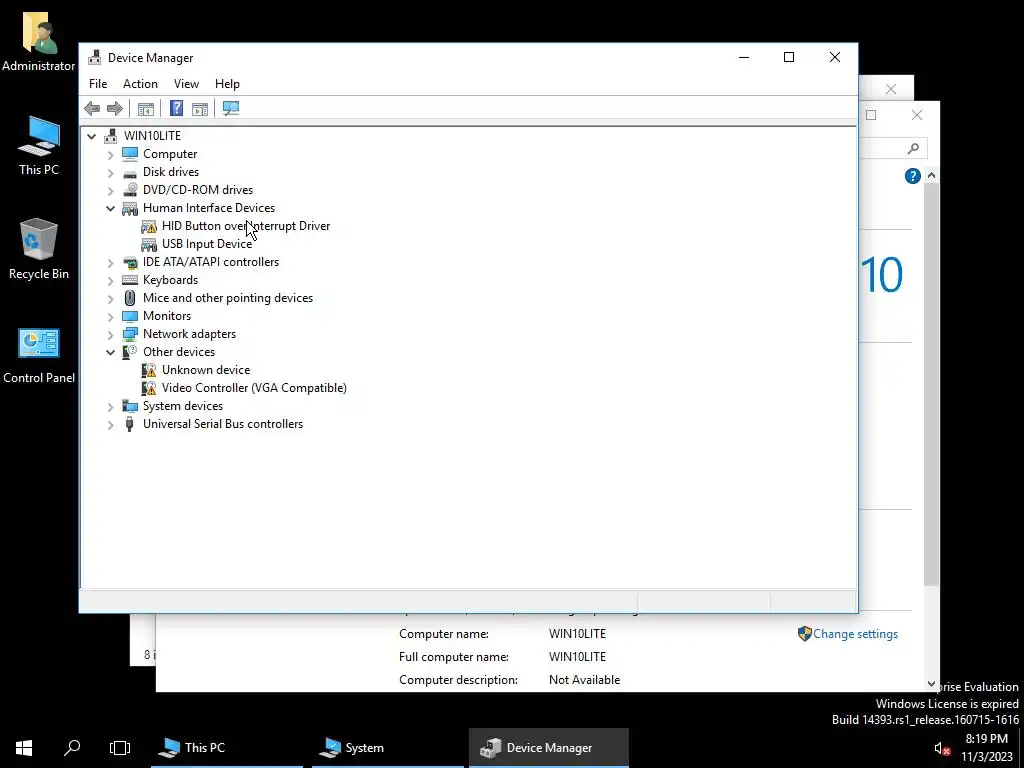Click Show/Hide Console Tree toolbar icon

pyautogui.click(x=146, y=108)
